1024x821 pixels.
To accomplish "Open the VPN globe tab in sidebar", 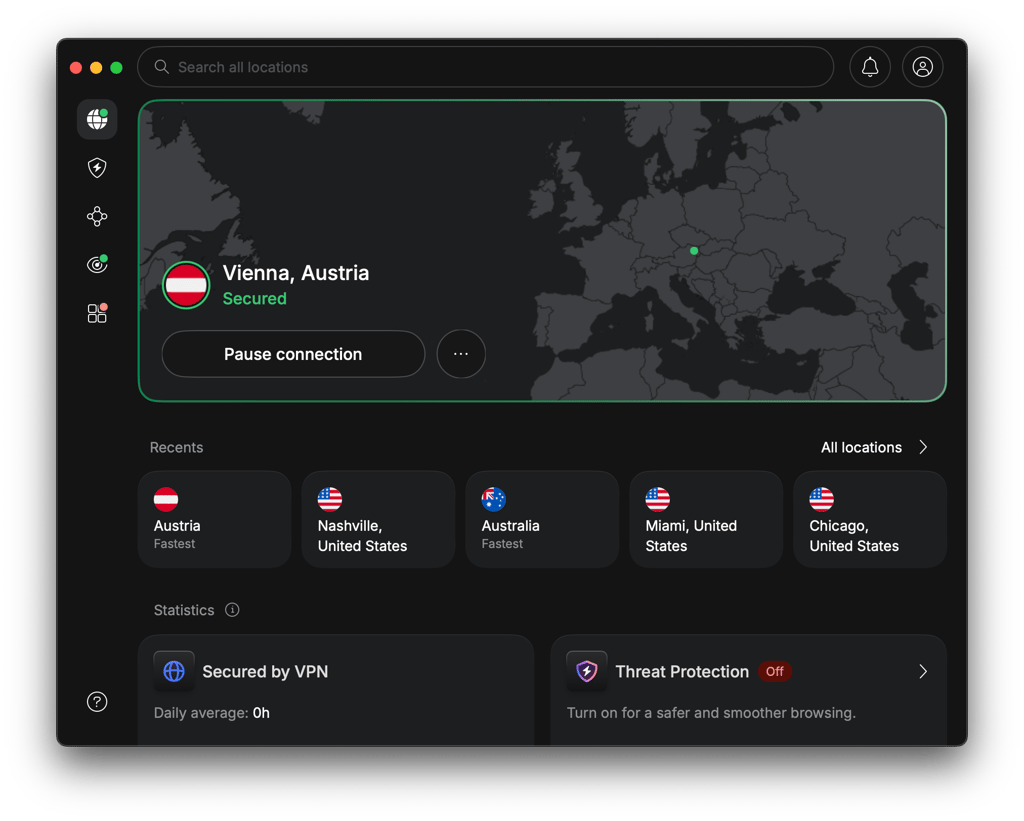I will tap(97, 120).
